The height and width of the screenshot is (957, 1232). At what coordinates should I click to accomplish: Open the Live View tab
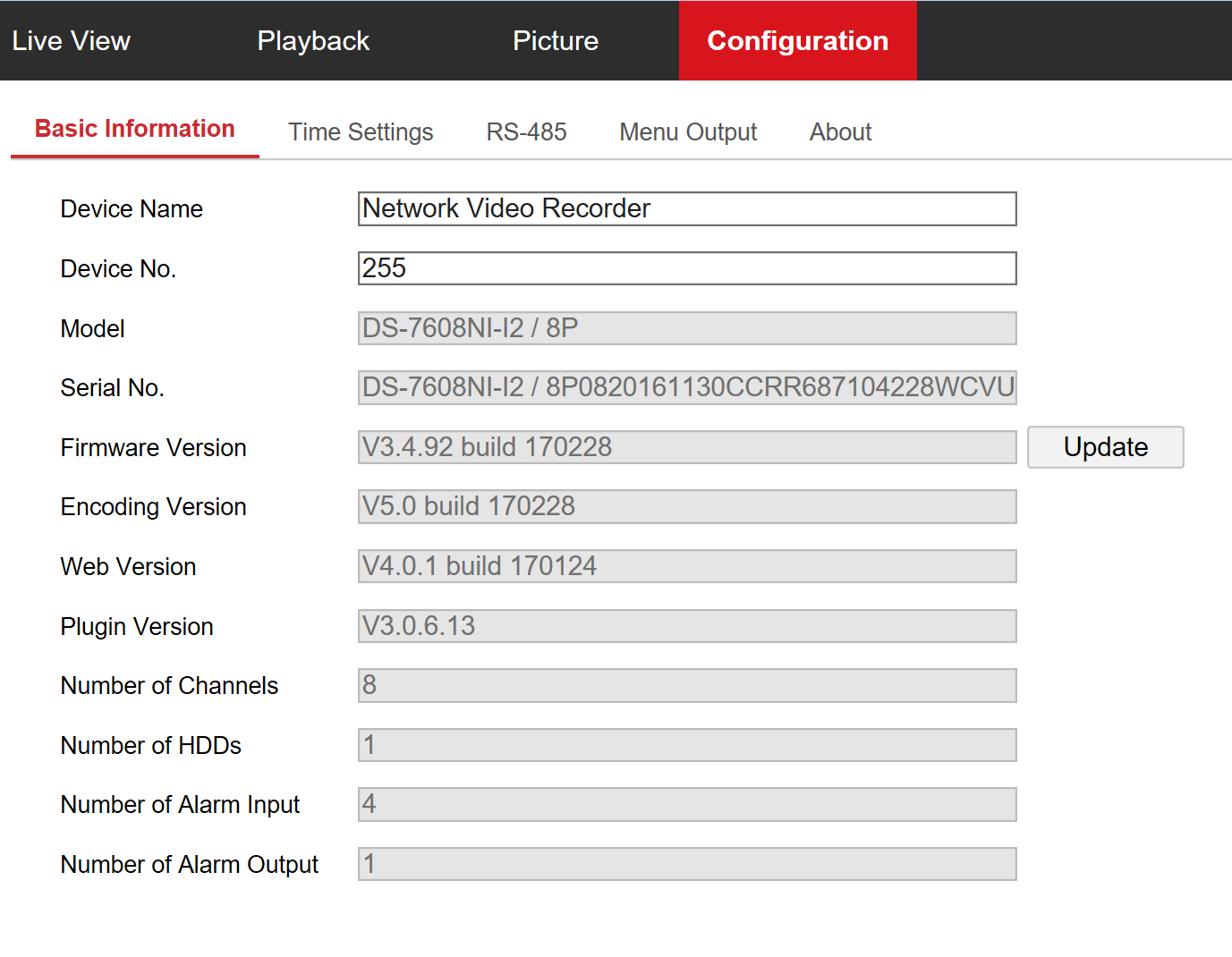pos(72,41)
